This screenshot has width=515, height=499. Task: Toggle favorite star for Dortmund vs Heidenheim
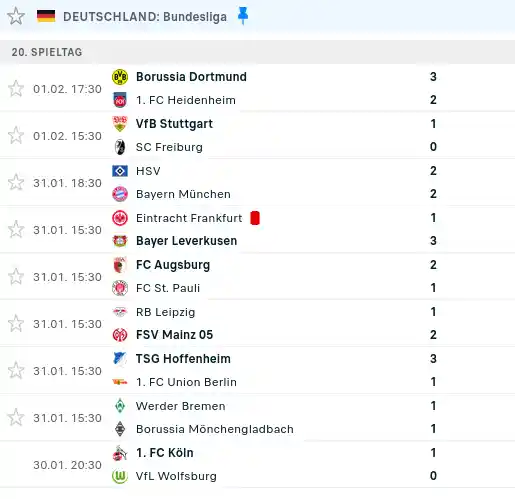pos(16,89)
